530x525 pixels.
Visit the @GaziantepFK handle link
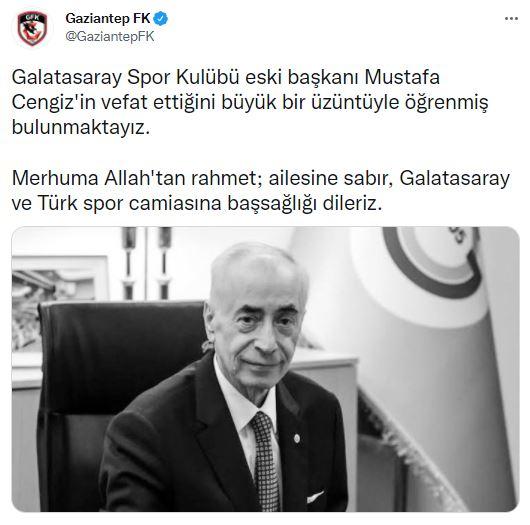[110, 37]
